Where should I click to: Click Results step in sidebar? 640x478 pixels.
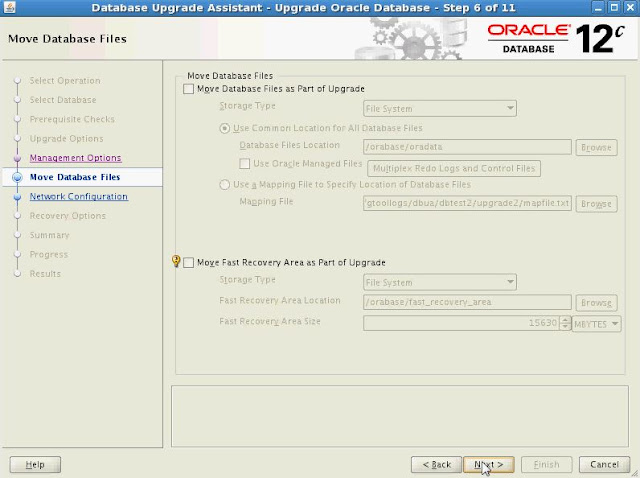pos(45,274)
